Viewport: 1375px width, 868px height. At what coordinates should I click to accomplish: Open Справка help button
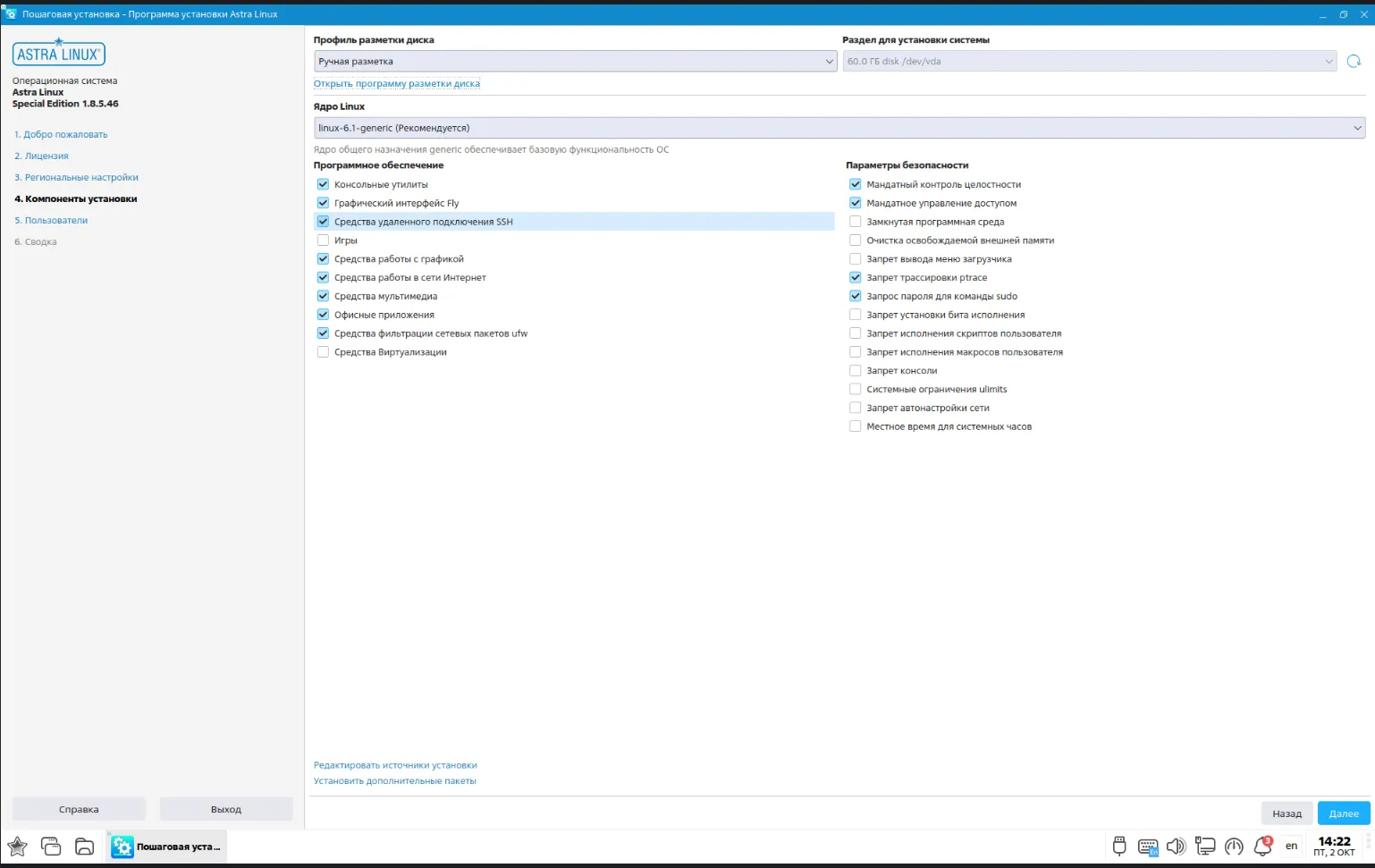pos(79,808)
